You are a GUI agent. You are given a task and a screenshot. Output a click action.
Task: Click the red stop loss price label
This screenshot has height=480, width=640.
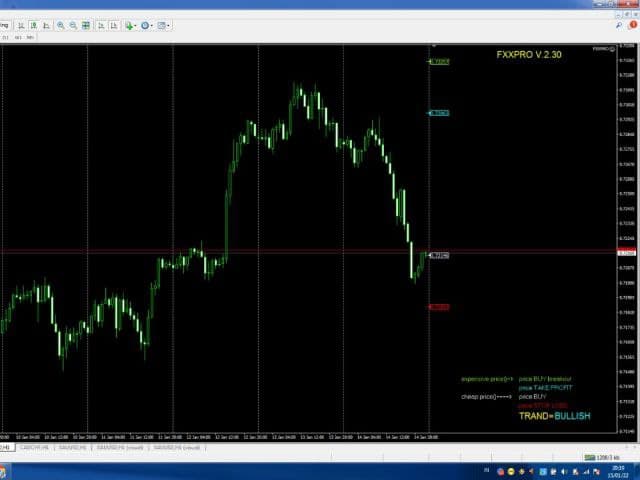click(x=438, y=307)
